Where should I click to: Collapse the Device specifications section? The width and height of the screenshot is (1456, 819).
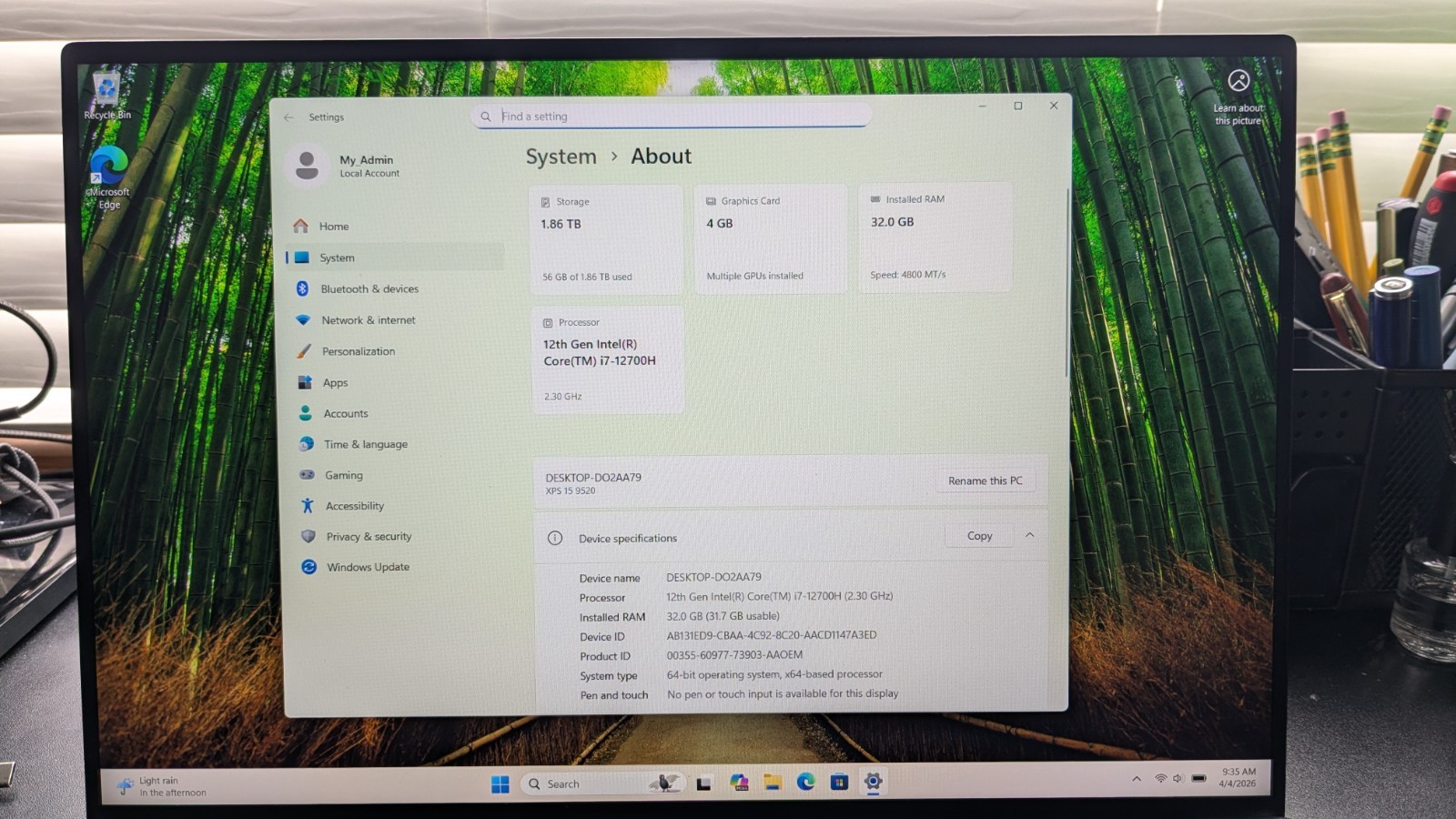tap(1029, 535)
